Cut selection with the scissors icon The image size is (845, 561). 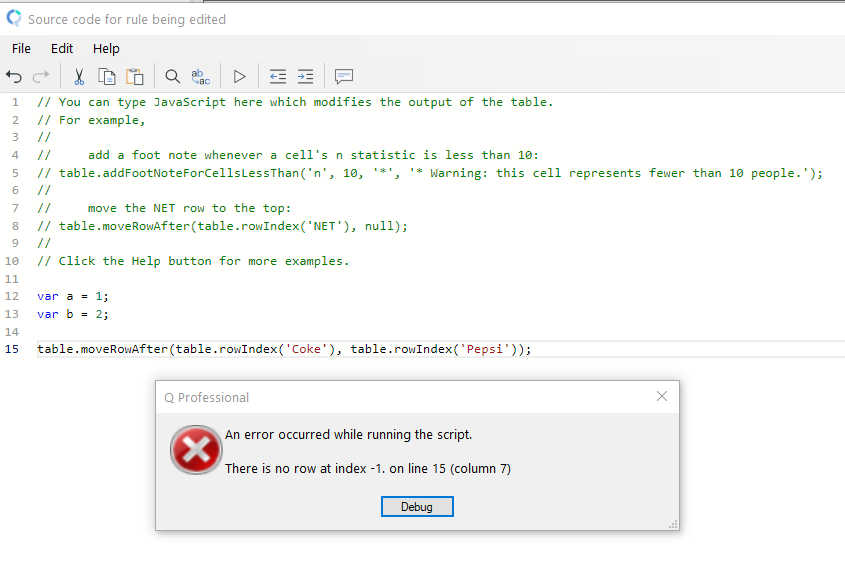(79, 76)
